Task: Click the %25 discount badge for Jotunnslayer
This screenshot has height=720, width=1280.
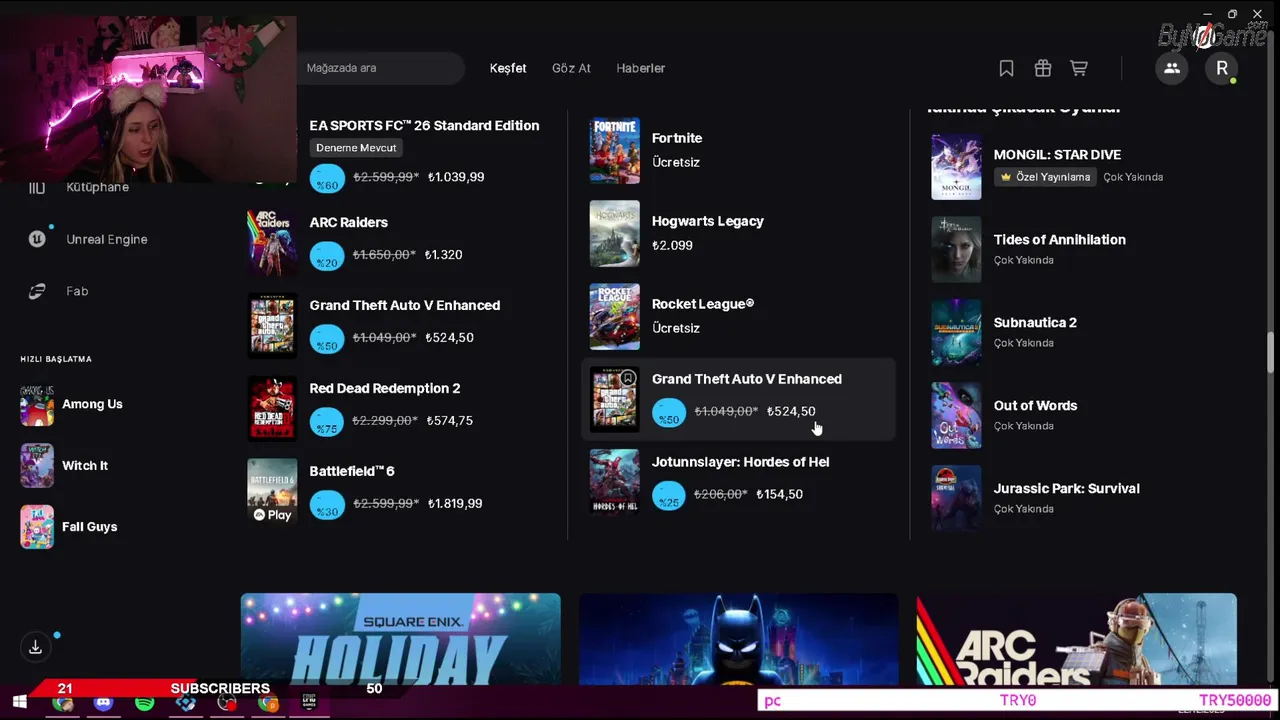Action: coord(669,496)
